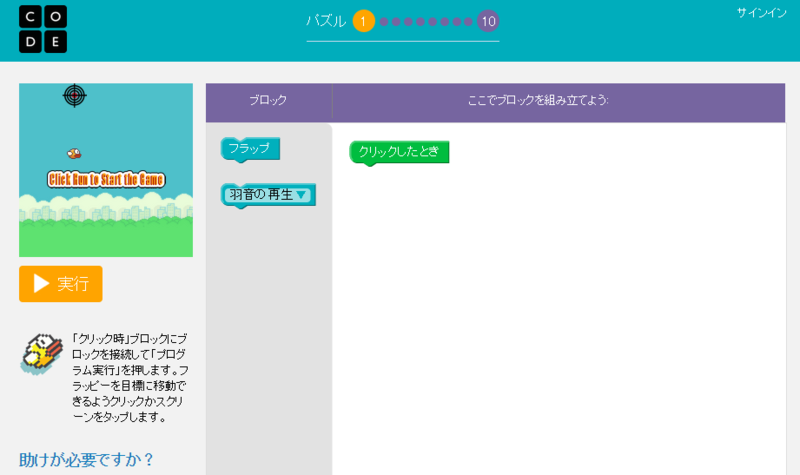Click the crosshair target in game

click(x=74, y=95)
